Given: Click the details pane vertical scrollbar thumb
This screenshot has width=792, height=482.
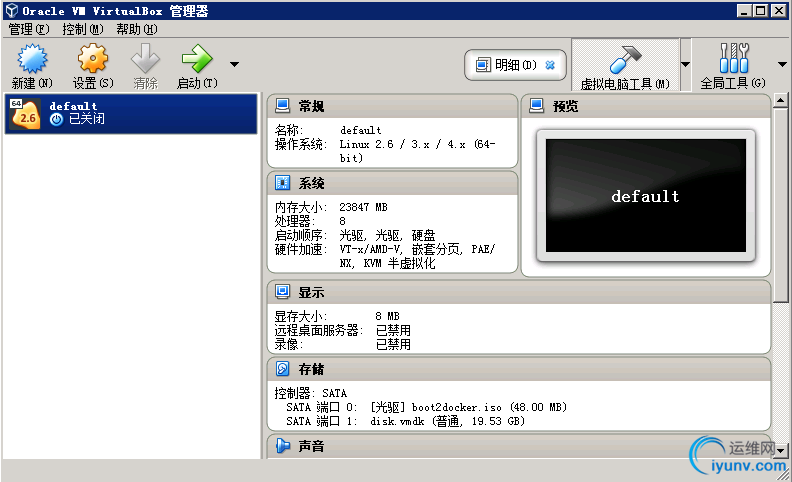Looking at the screenshot, I should click(780, 205).
